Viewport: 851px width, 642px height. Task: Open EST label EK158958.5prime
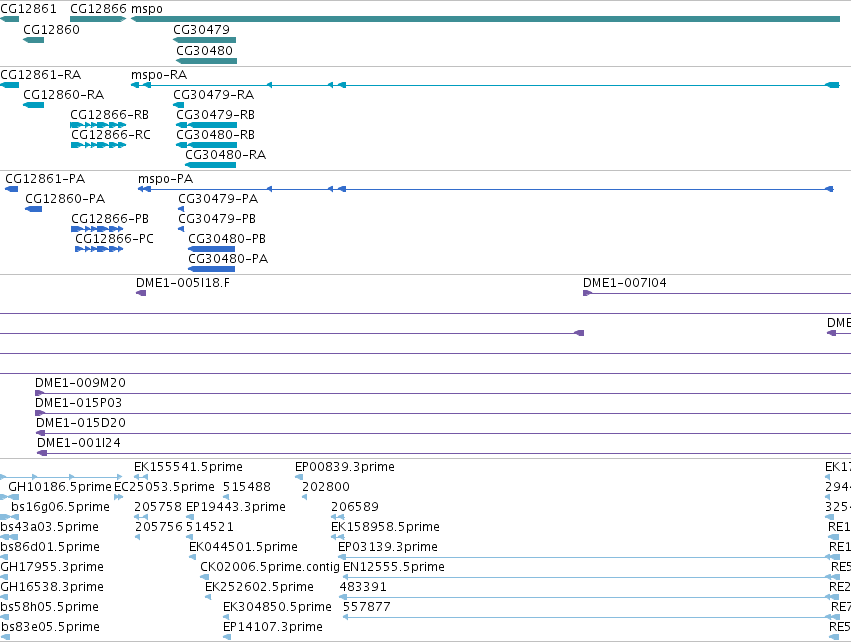pos(385,527)
